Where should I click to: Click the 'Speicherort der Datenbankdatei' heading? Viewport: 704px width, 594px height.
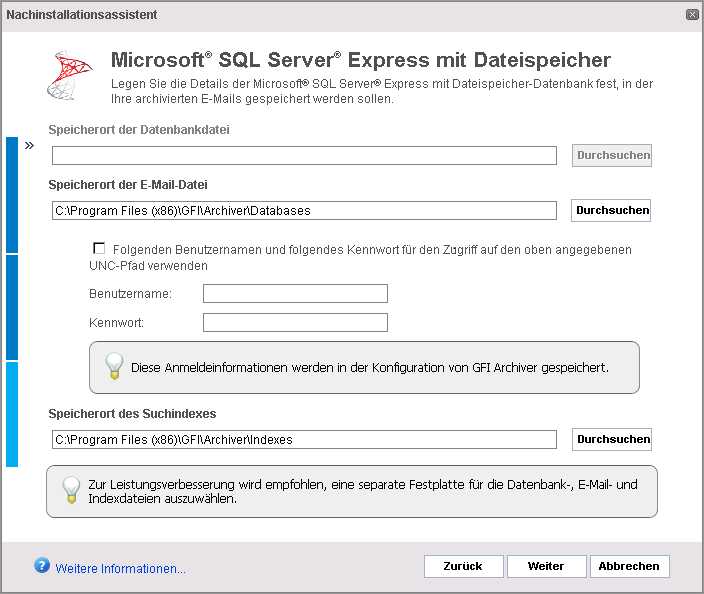[139, 130]
